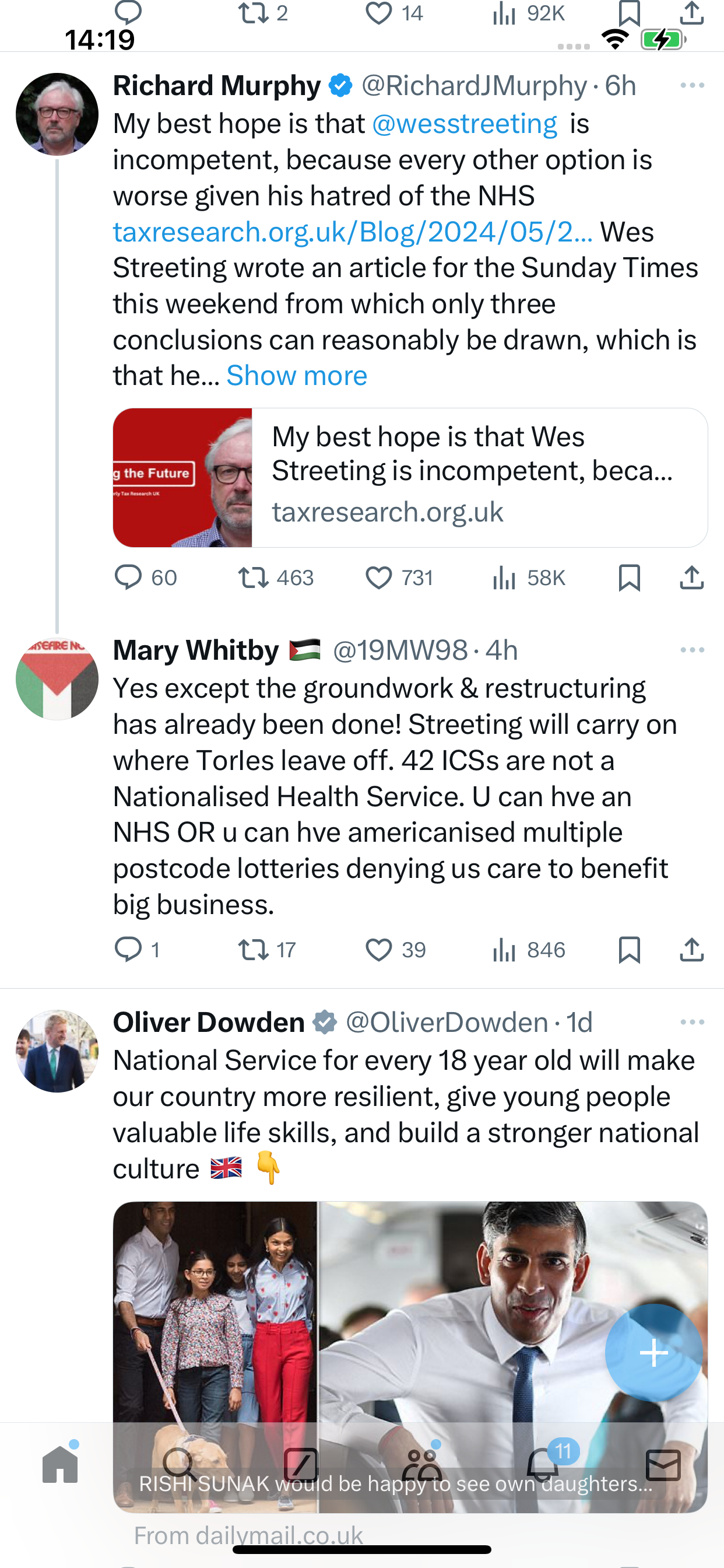
Task: Bookmark Mary Whitby's reply
Action: [629, 950]
